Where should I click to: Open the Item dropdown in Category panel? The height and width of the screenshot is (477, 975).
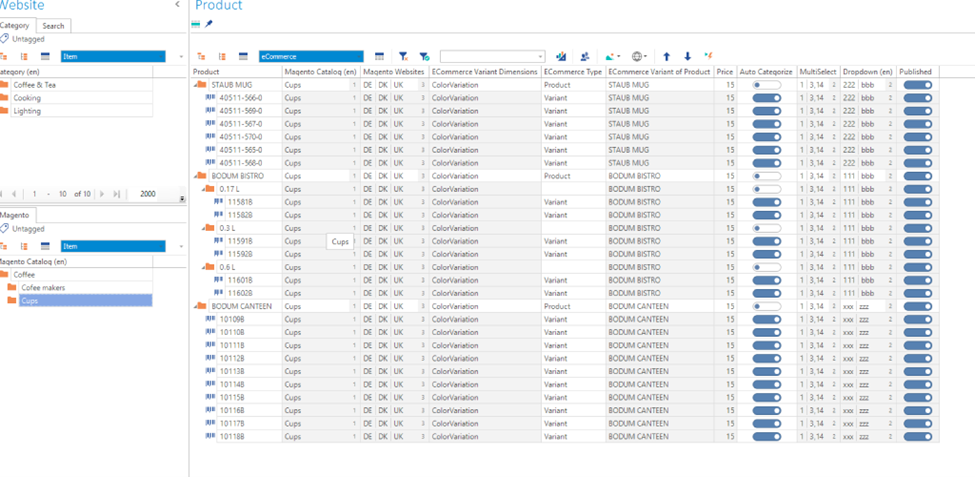pos(113,56)
